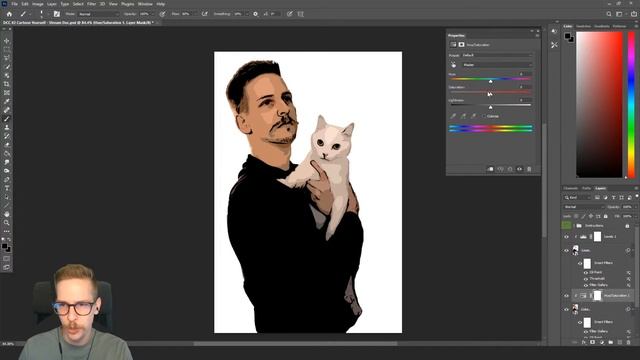Open the File menu
The image size is (640, 360).
[14, 4]
